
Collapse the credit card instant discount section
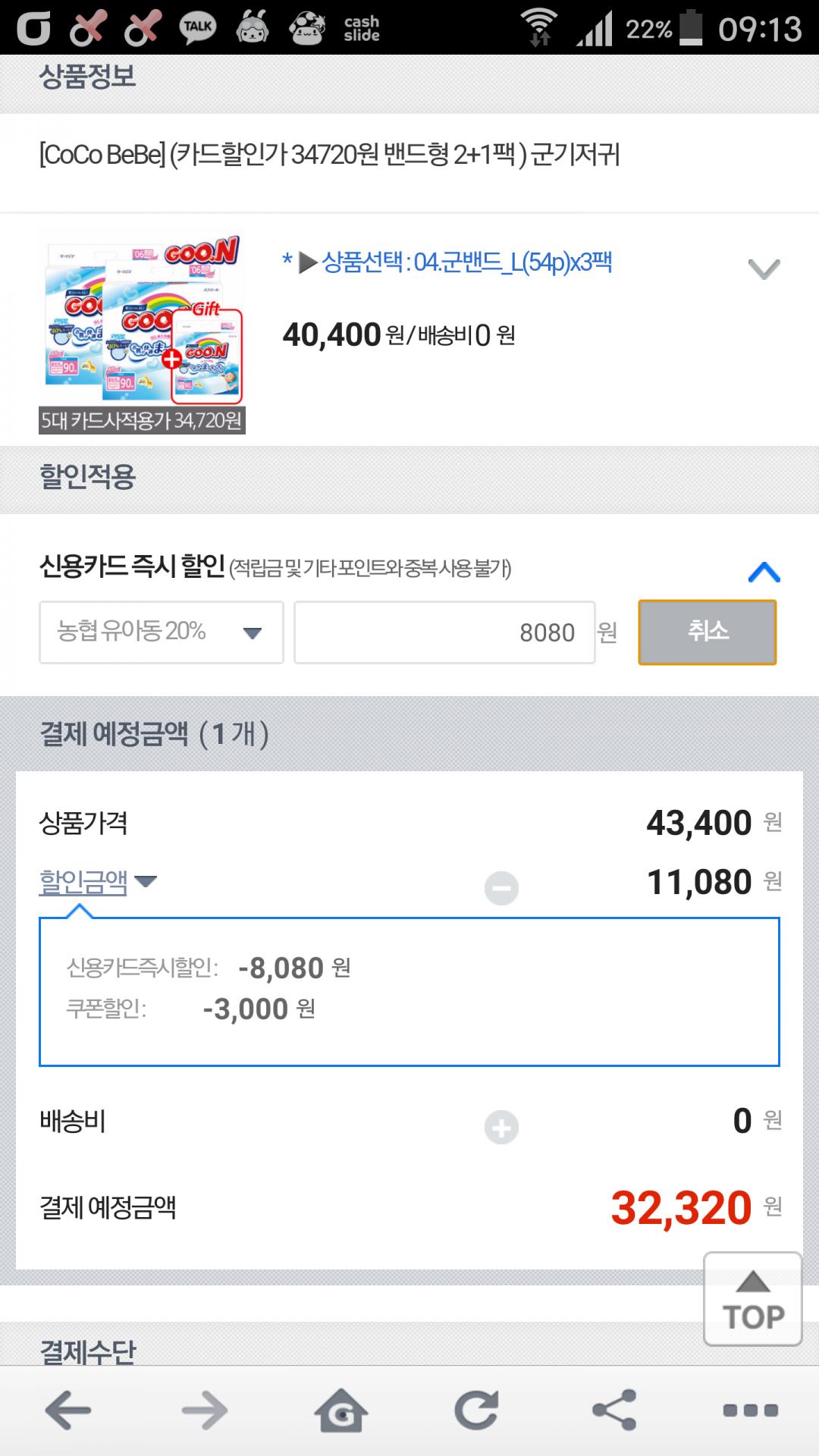tap(764, 572)
